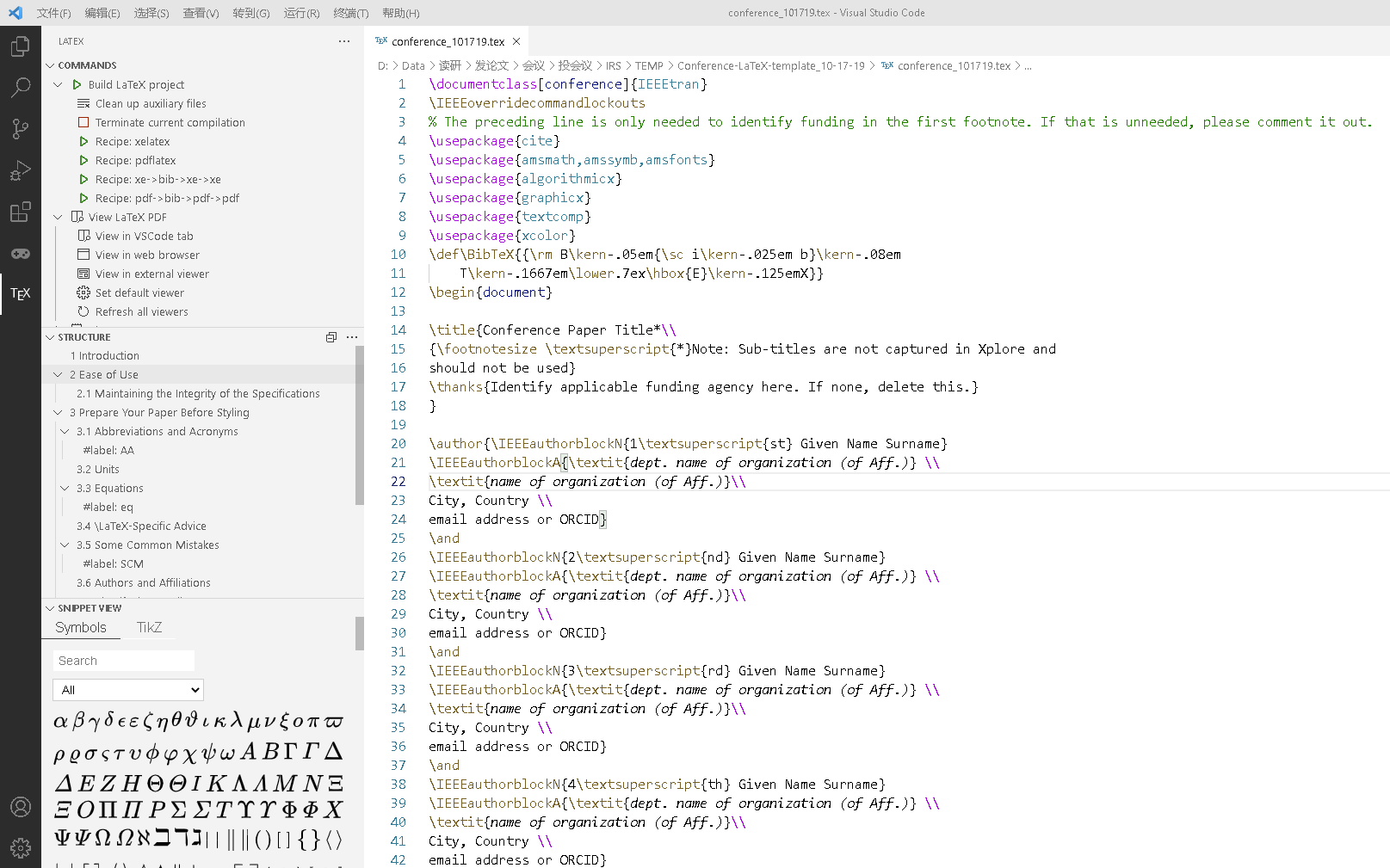Image resolution: width=1390 pixels, height=868 pixels.
Task: Click 'View in web browser'
Action: click(145, 255)
